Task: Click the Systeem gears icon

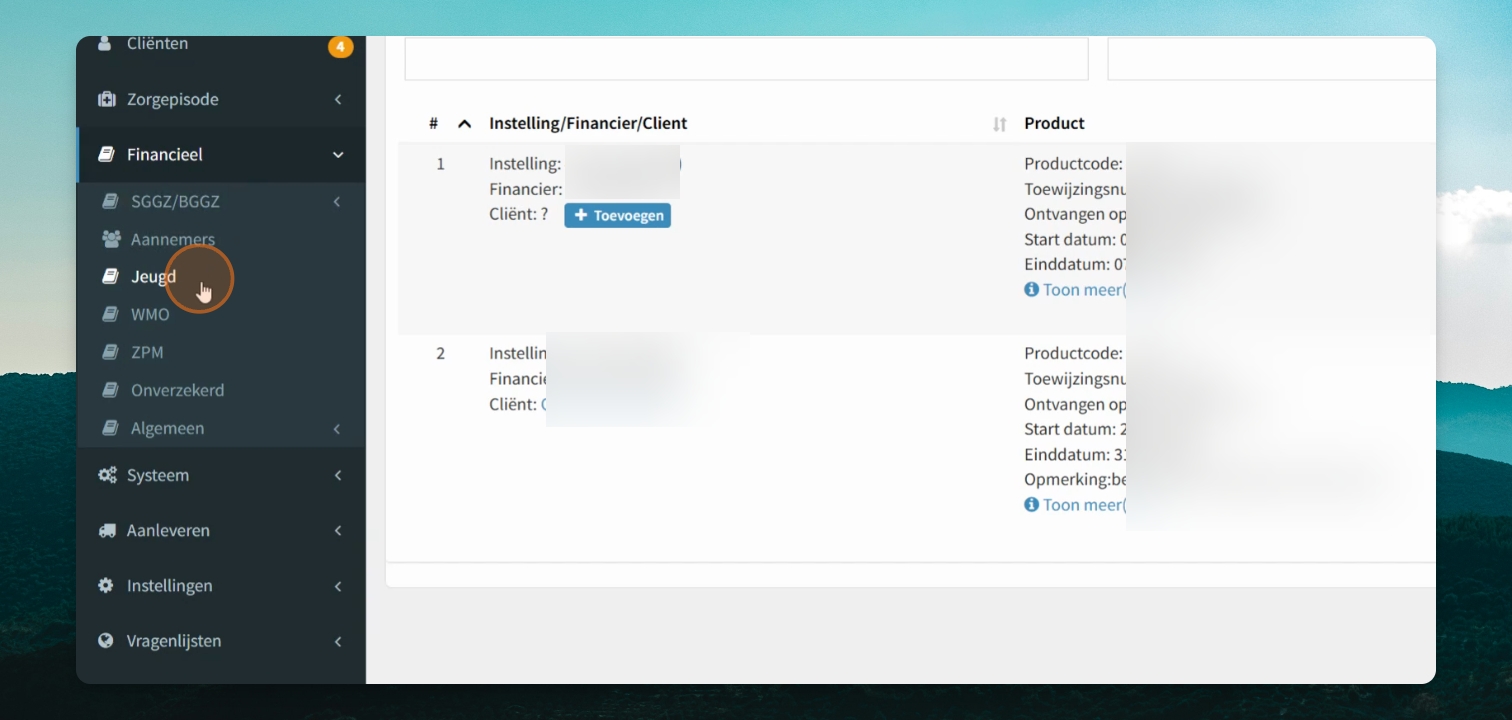Action: (x=107, y=475)
